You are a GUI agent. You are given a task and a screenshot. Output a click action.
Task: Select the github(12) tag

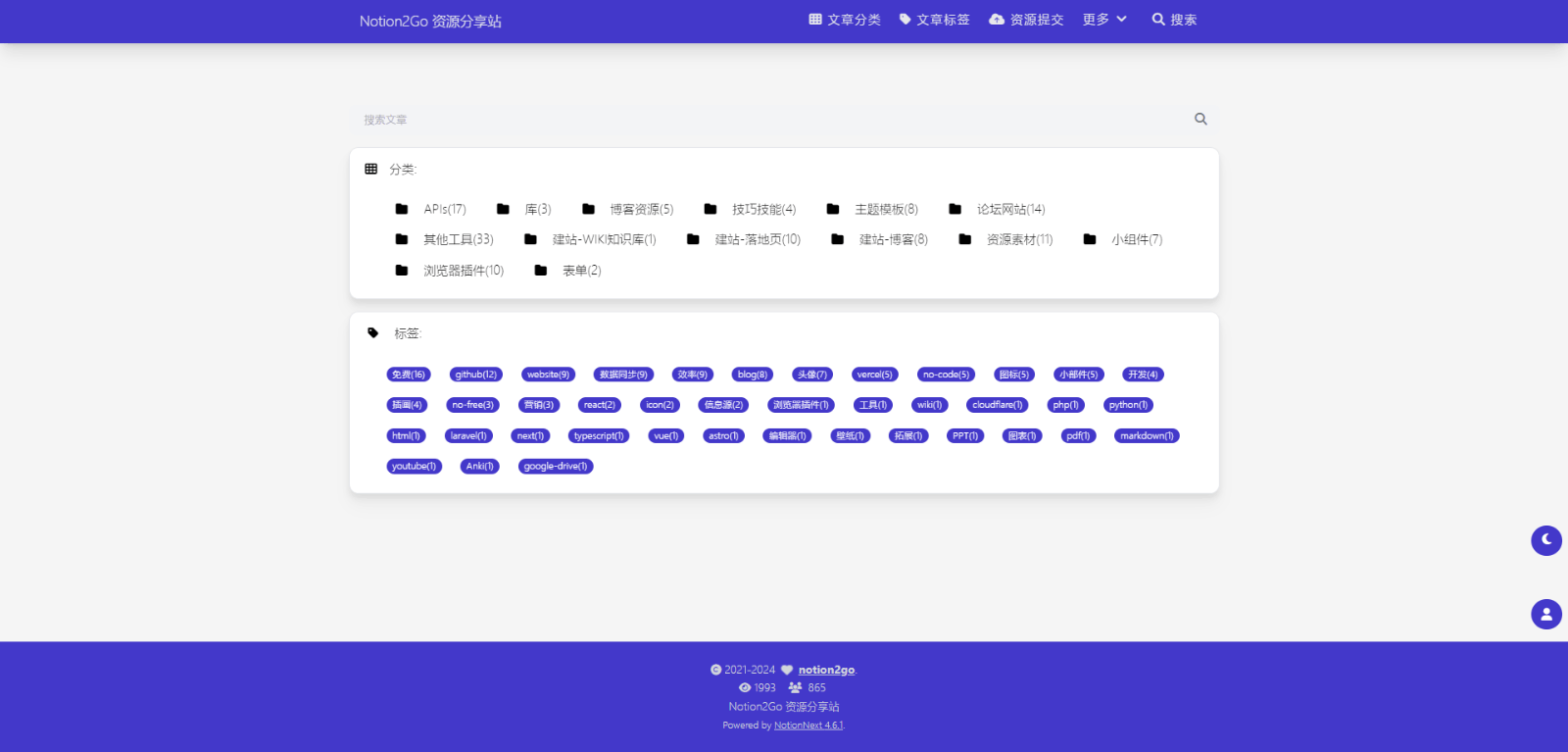pyautogui.click(x=476, y=375)
